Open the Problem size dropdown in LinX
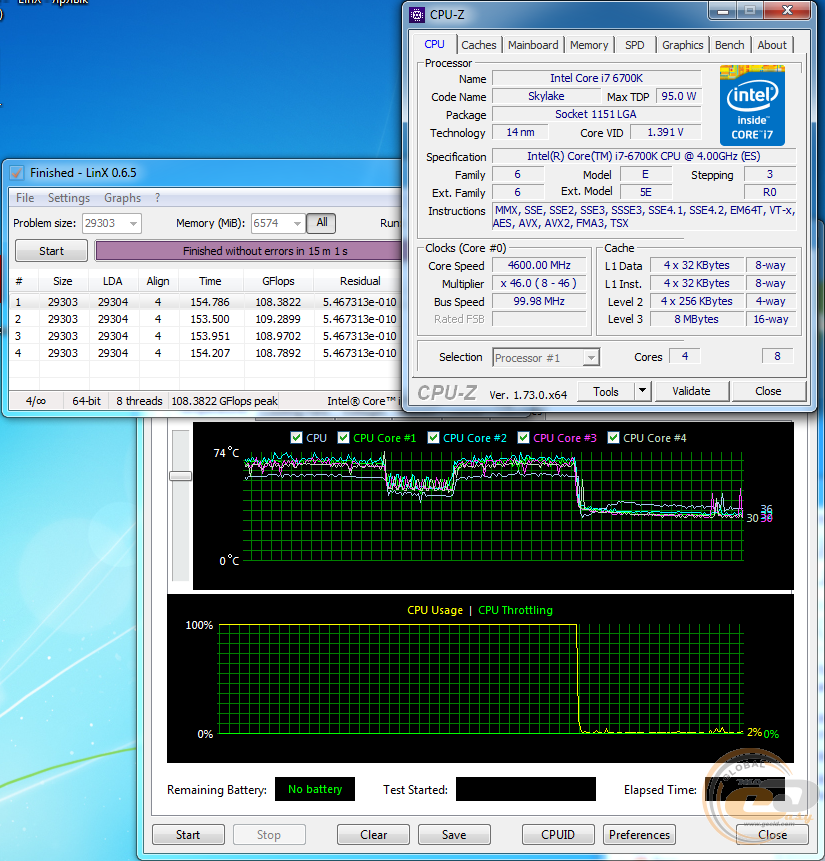 click(x=133, y=223)
